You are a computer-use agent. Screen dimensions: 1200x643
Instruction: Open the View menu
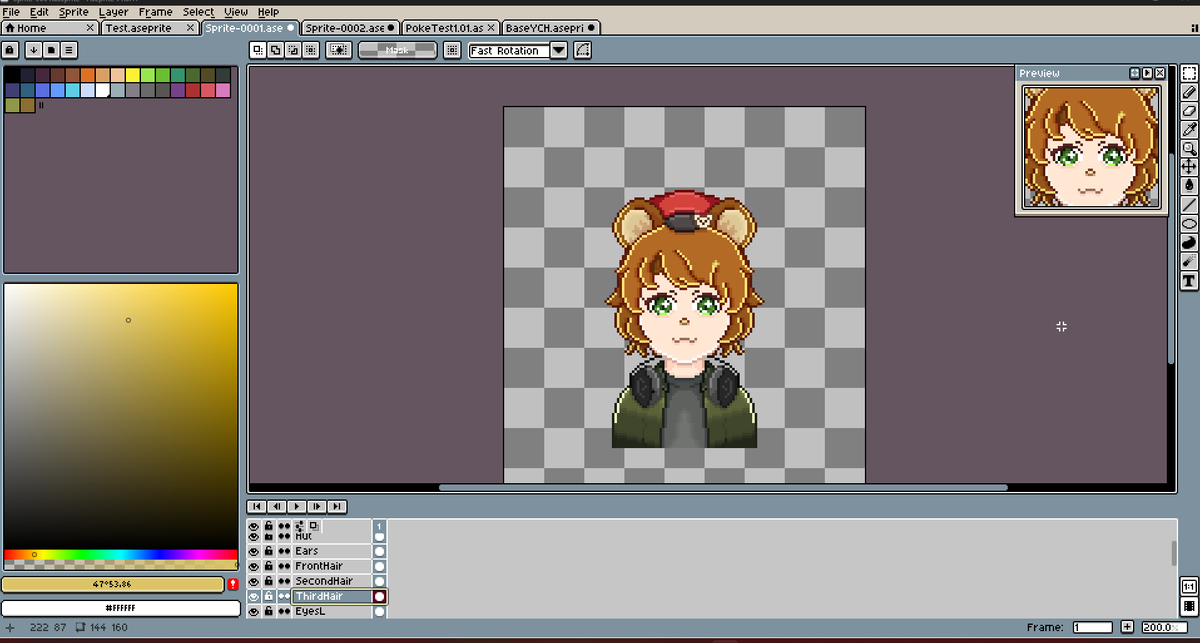(x=236, y=12)
